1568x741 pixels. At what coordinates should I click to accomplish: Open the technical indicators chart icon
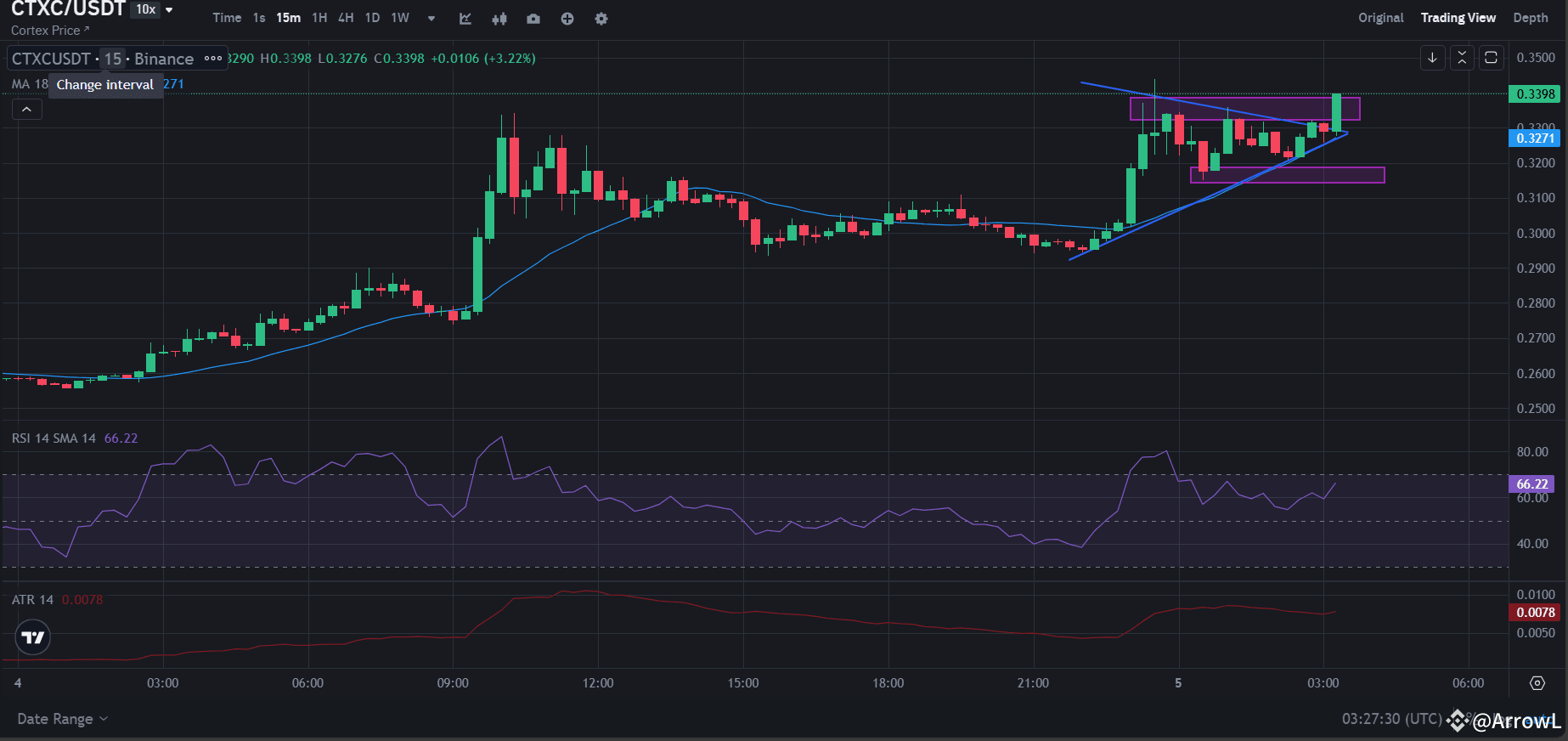click(x=465, y=19)
